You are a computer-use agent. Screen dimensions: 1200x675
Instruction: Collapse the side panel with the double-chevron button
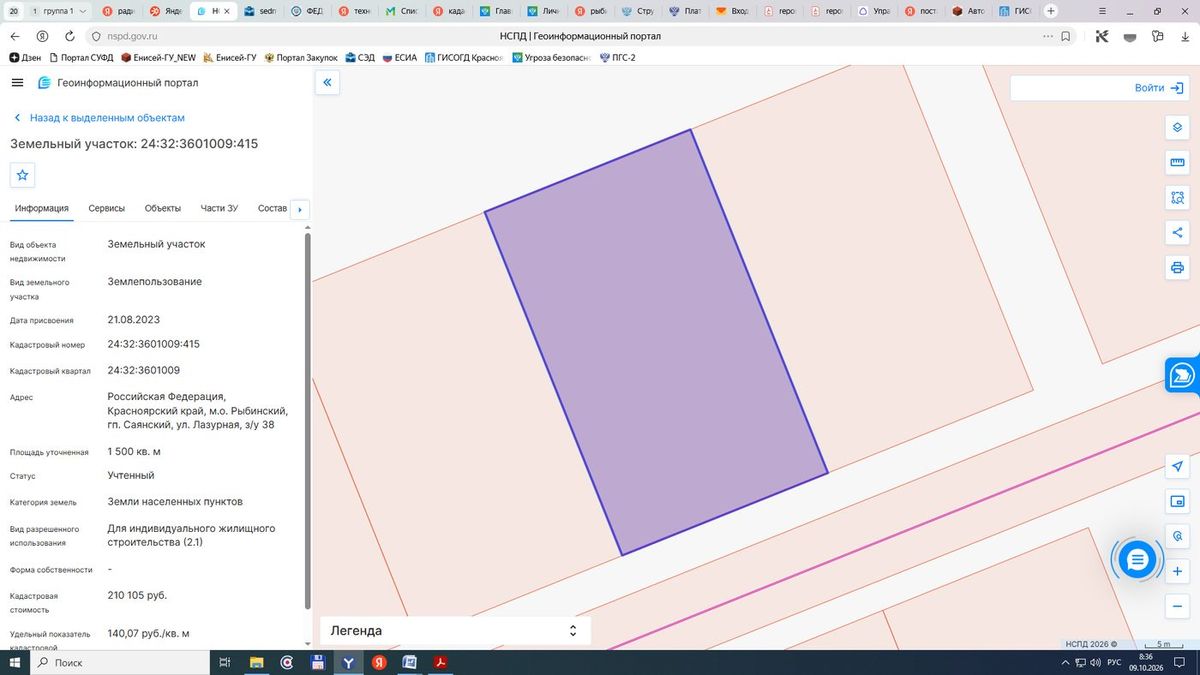[x=327, y=83]
